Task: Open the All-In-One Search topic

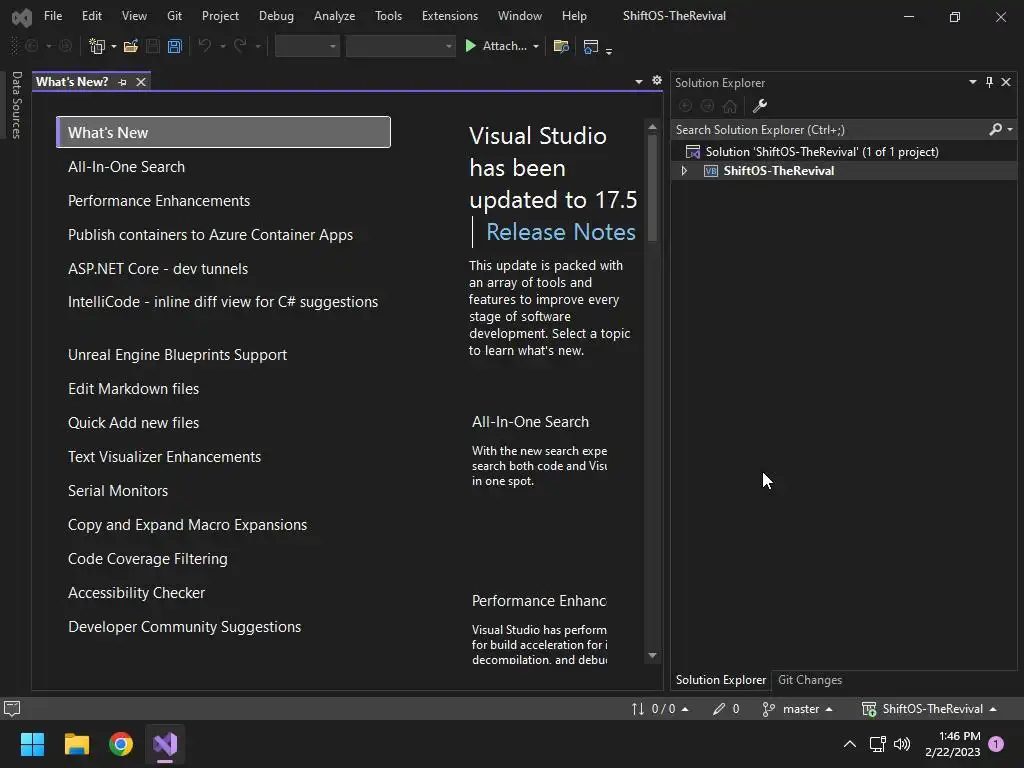Action: [x=126, y=167]
